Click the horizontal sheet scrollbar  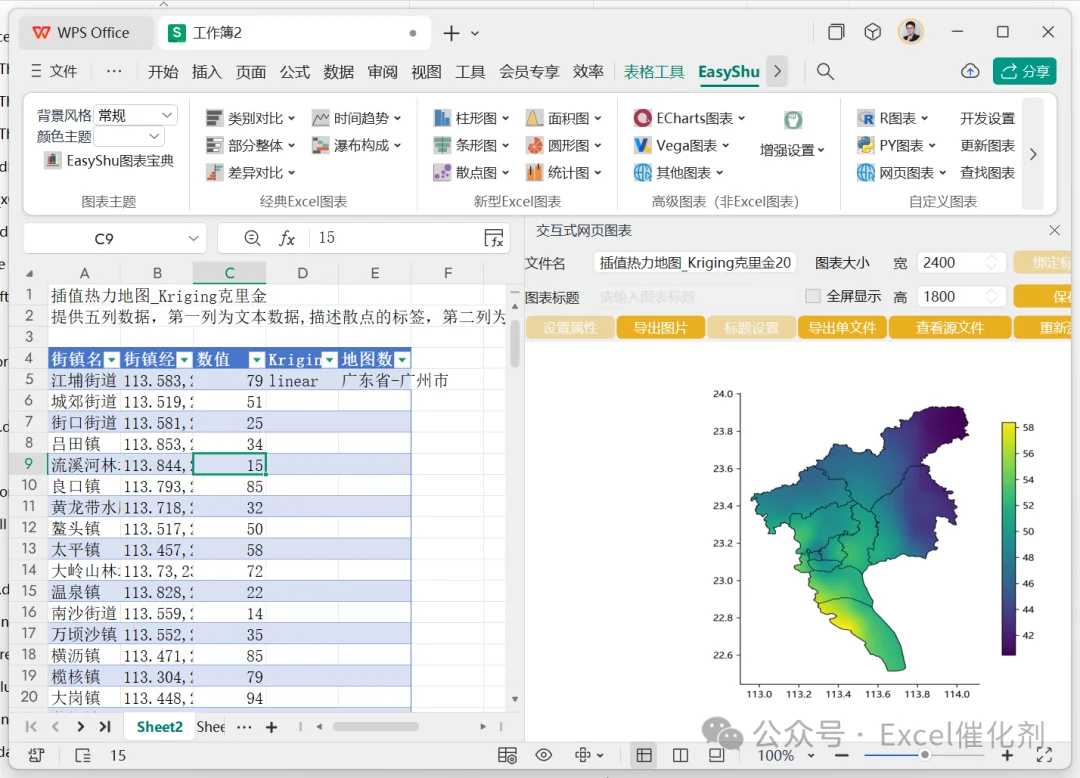(x=376, y=726)
